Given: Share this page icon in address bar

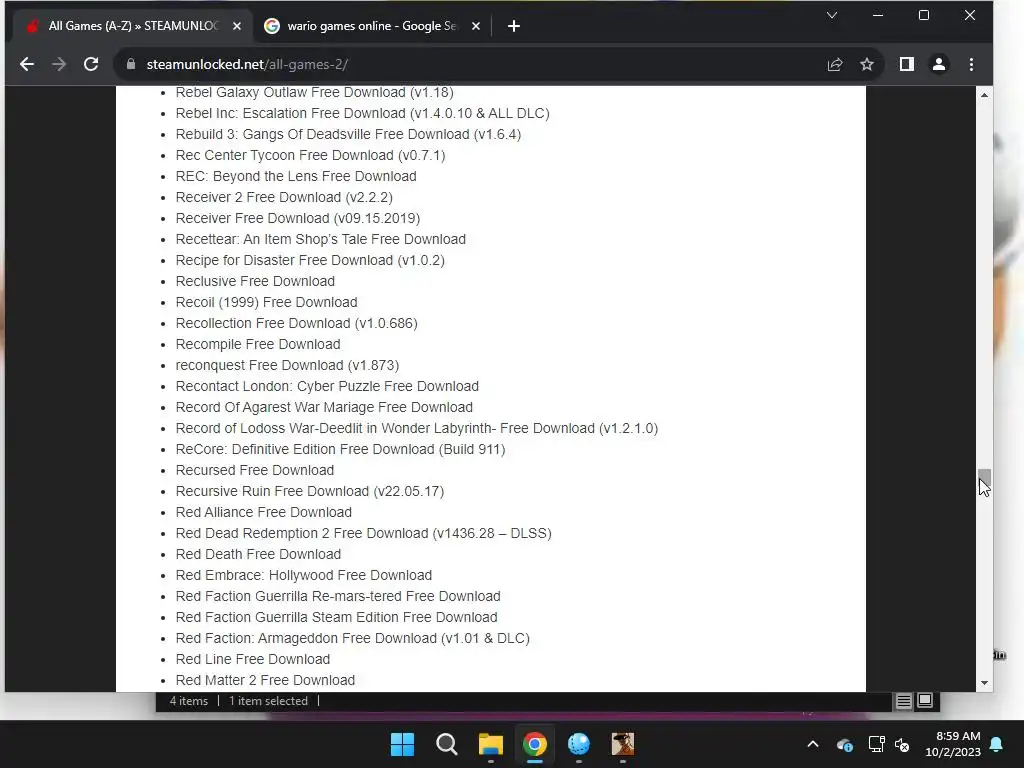Looking at the screenshot, I should click(x=835, y=64).
